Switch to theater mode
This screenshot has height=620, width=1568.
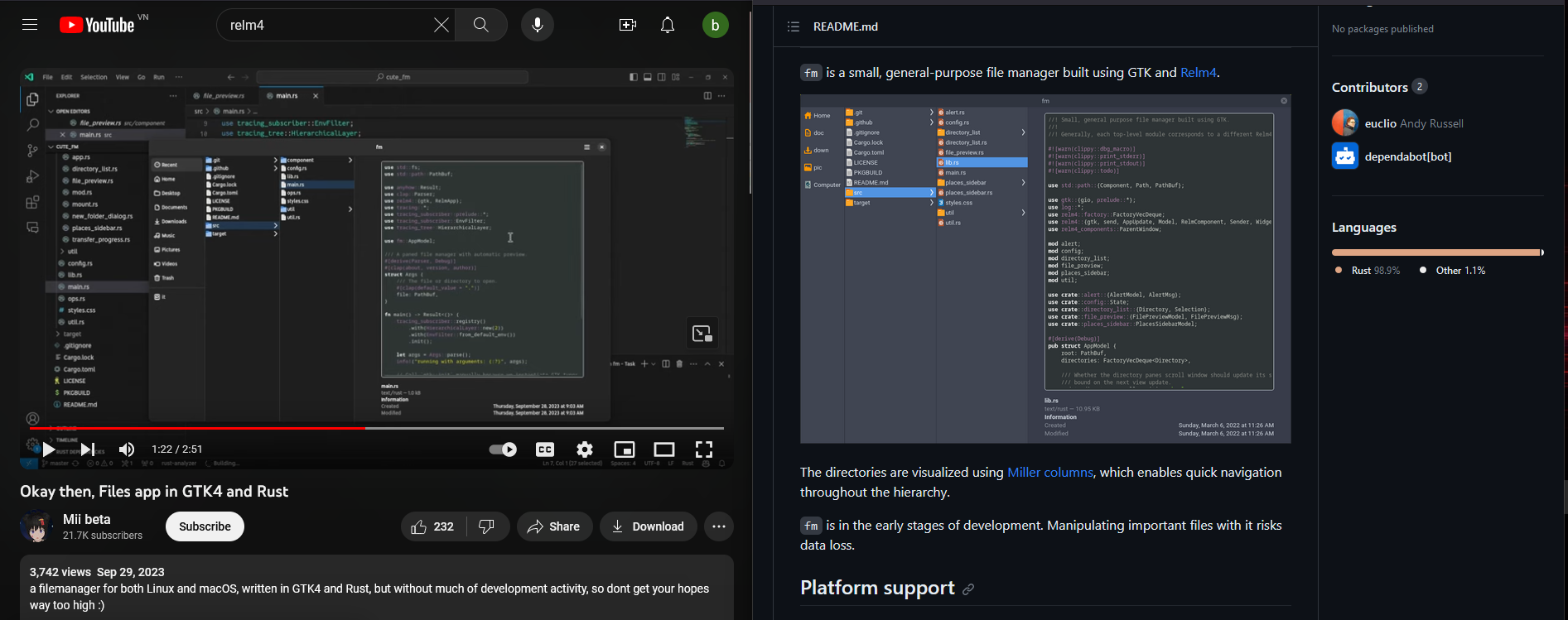pos(664,449)
